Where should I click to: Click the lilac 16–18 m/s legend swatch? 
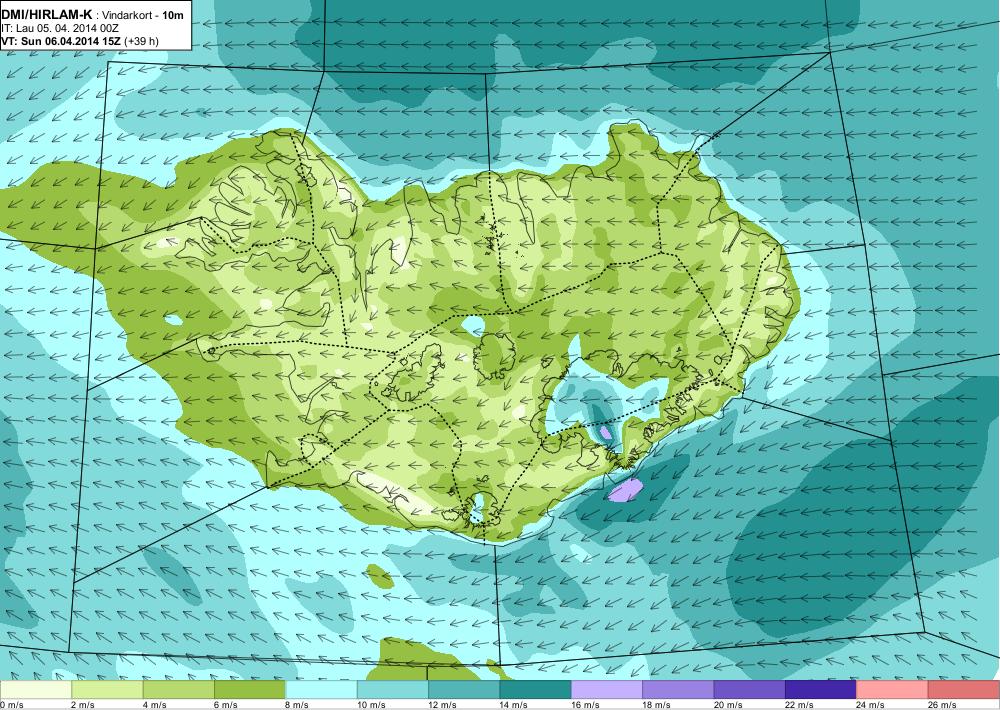[607, 690]
